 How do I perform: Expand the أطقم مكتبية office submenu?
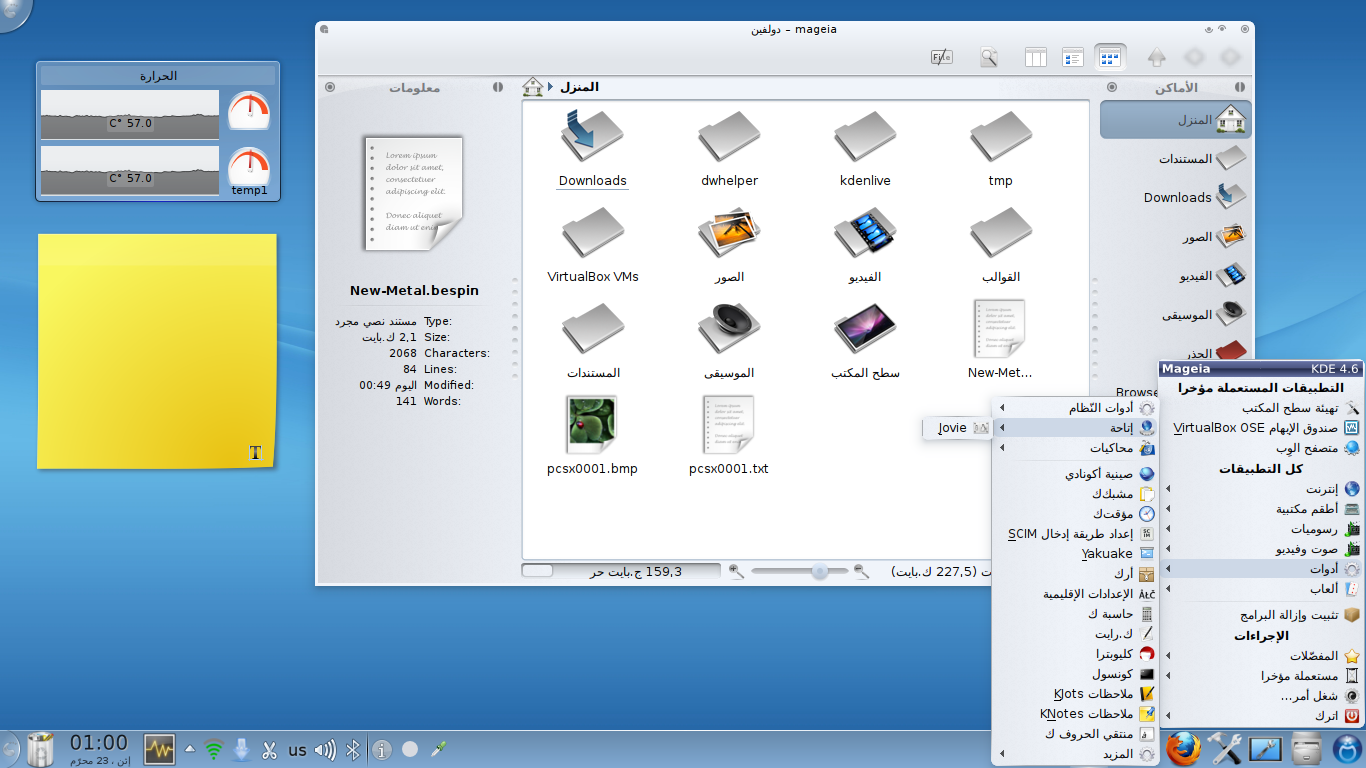1262,509
